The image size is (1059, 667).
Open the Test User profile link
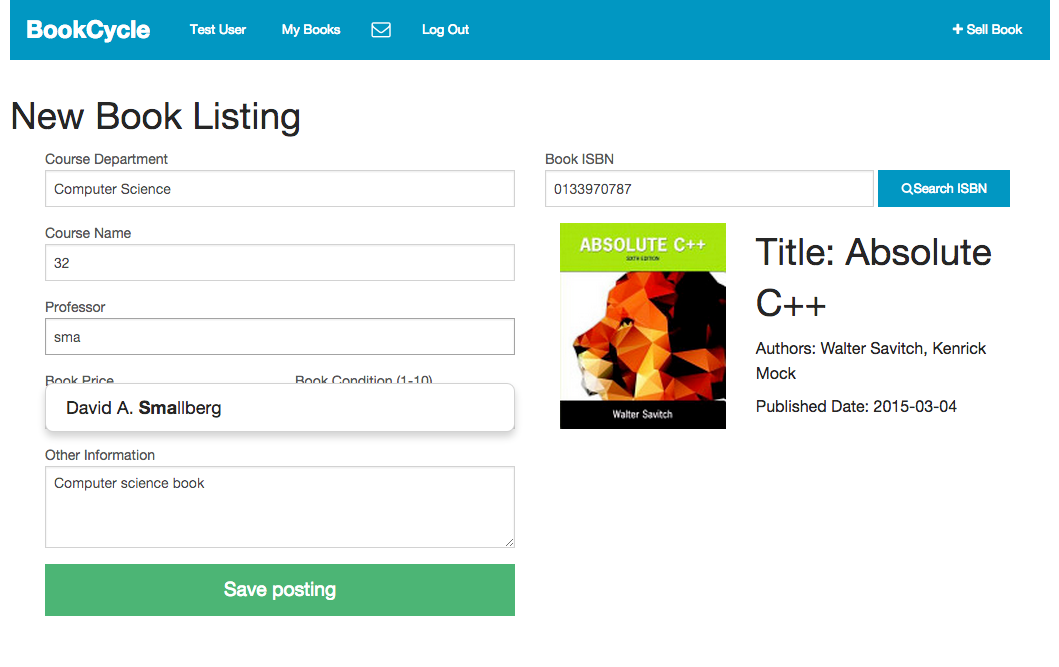pos(217,30)
